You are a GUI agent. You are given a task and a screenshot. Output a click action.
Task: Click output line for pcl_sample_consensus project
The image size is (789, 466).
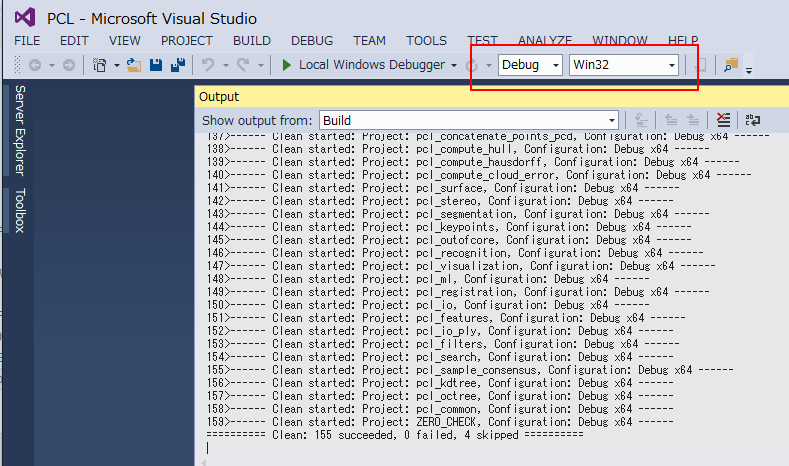pos(469,370)
